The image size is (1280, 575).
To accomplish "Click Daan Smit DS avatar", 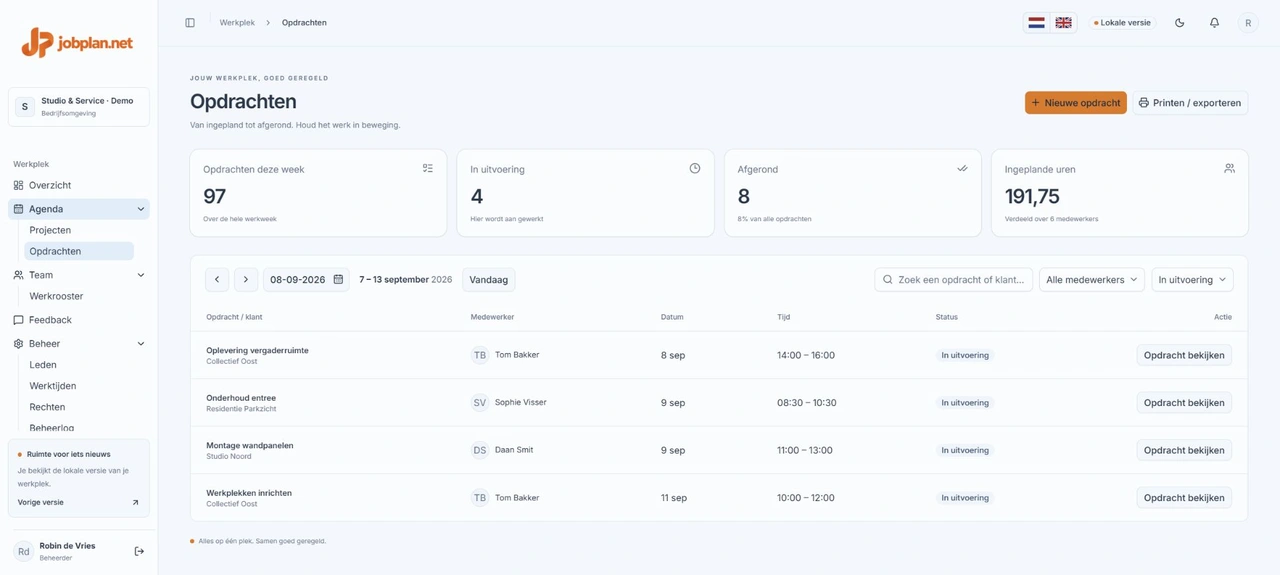I will pyautogui.click(x=480, y=450).
